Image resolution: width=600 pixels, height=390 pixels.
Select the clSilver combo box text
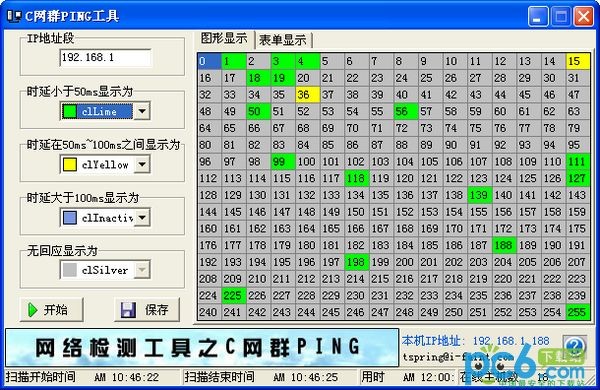(104, 271)
